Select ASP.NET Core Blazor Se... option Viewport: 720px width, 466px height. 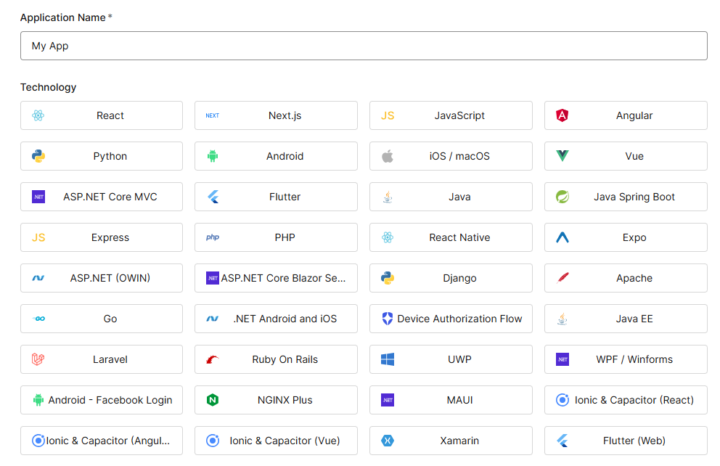point(276,278)
